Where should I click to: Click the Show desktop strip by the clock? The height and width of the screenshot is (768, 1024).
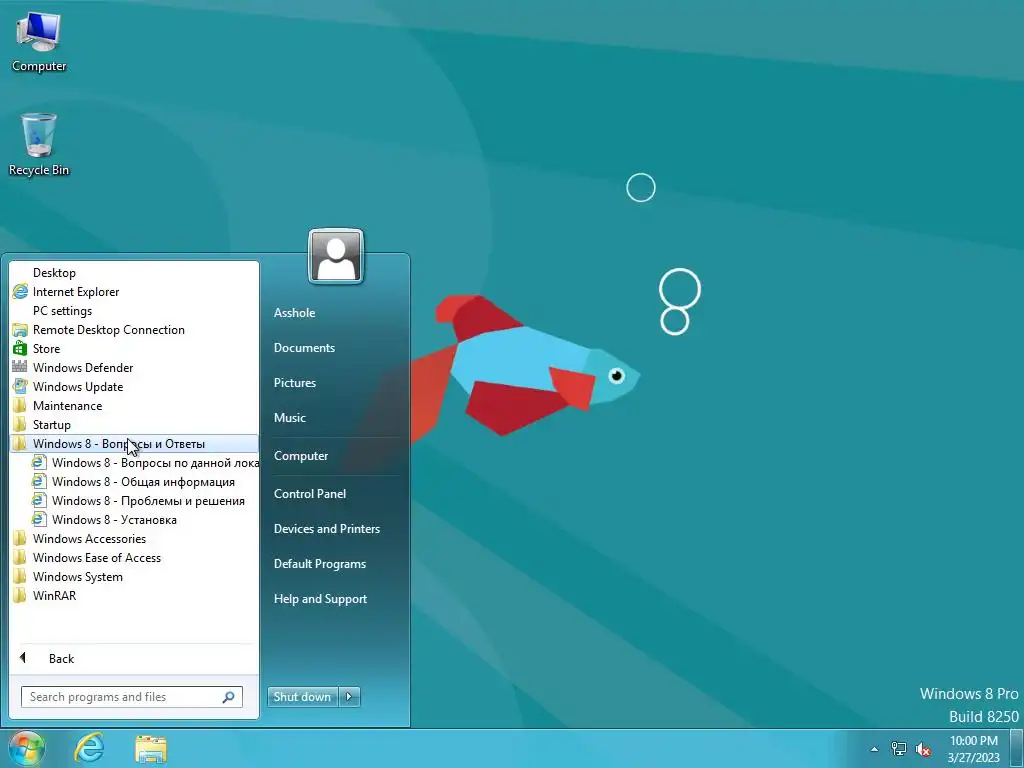[1017, 749]
